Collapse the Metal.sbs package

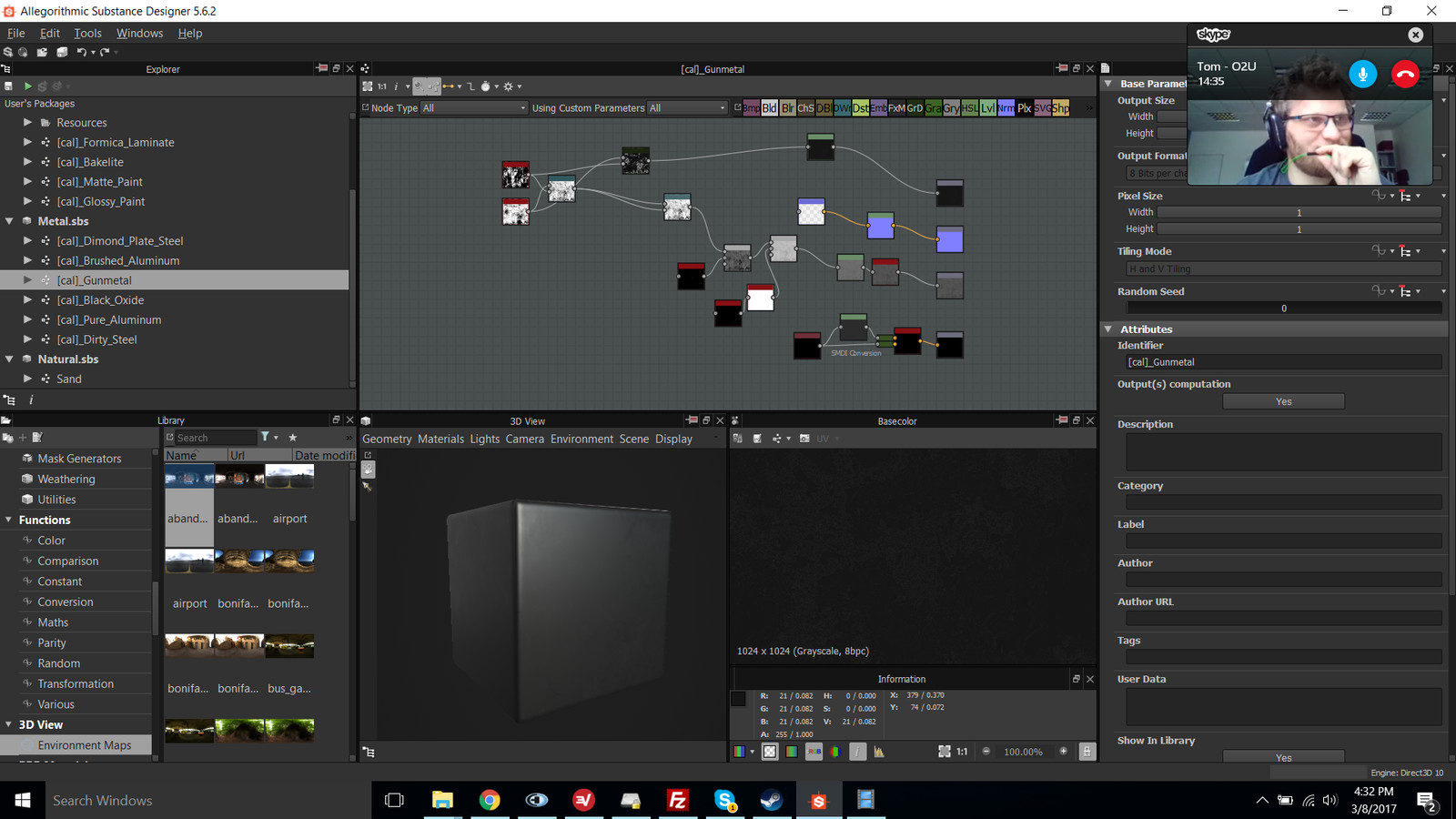[9, 221]
